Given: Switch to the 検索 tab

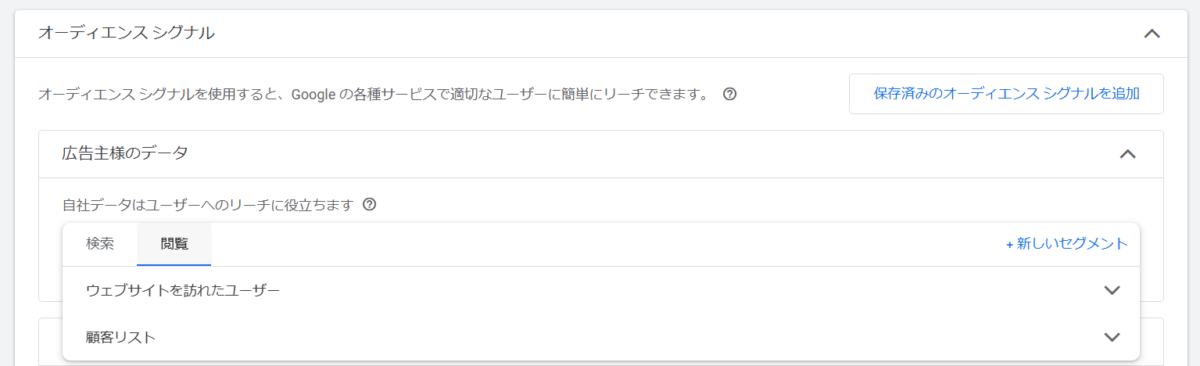Looking at the screenshot, I should click(x=100, y=244).
